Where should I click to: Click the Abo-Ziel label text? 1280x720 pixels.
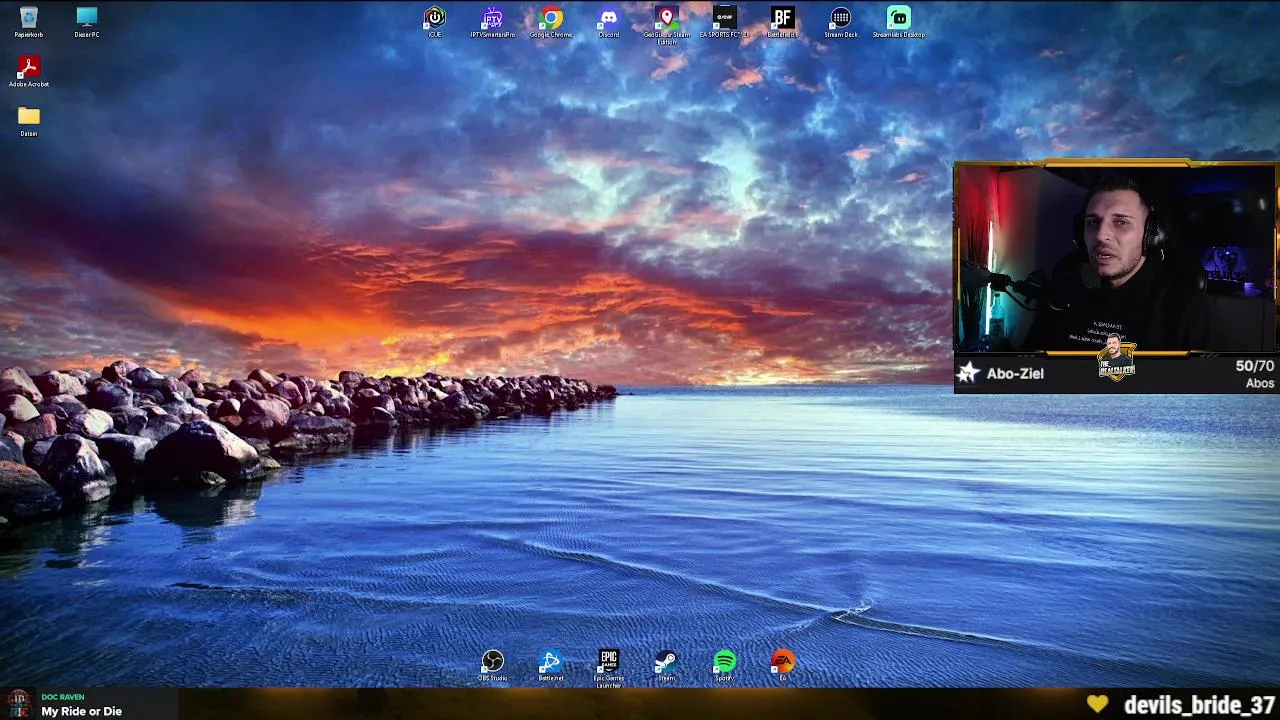click(x=1015, y=373)
